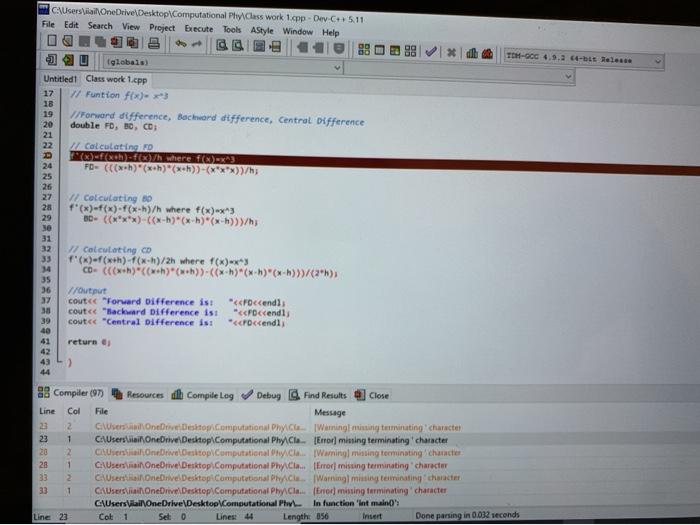
Task: Select the line 28 [Warning] compiler message row
Action: (366, 452)
